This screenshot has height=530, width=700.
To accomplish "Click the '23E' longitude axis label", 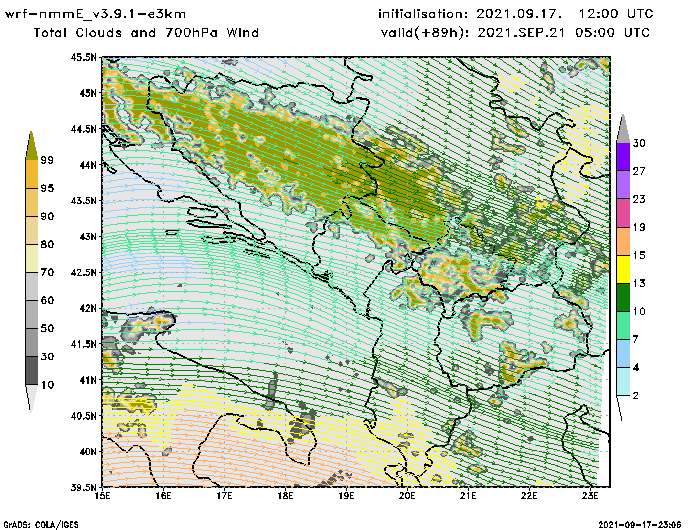I will 590,496.
